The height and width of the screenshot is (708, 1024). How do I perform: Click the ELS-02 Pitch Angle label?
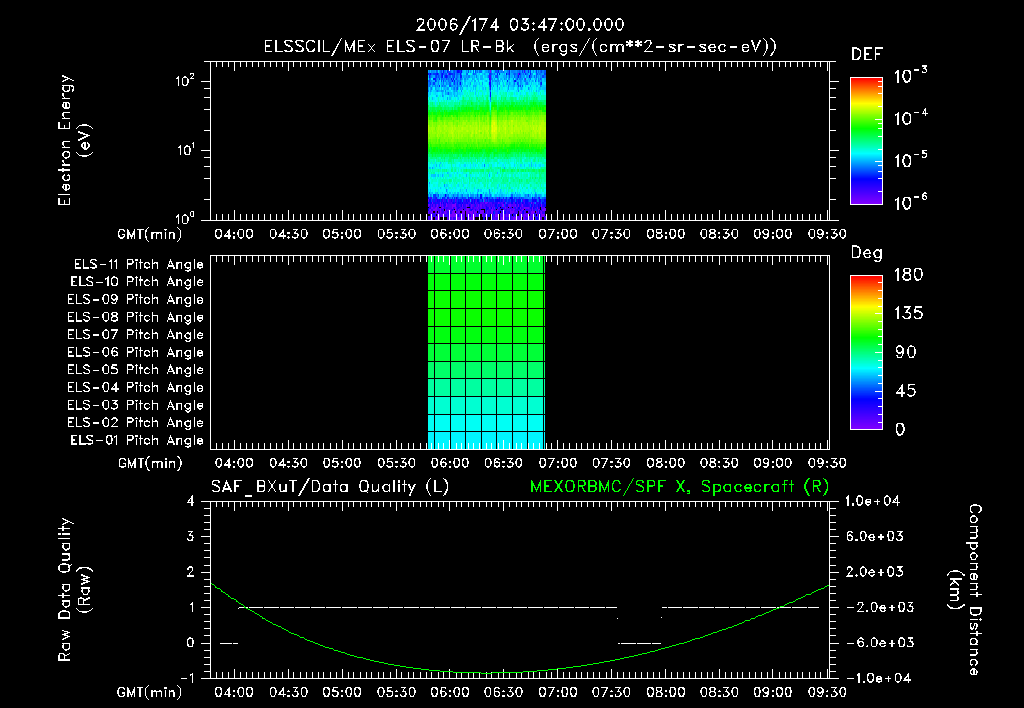point(135,423)
